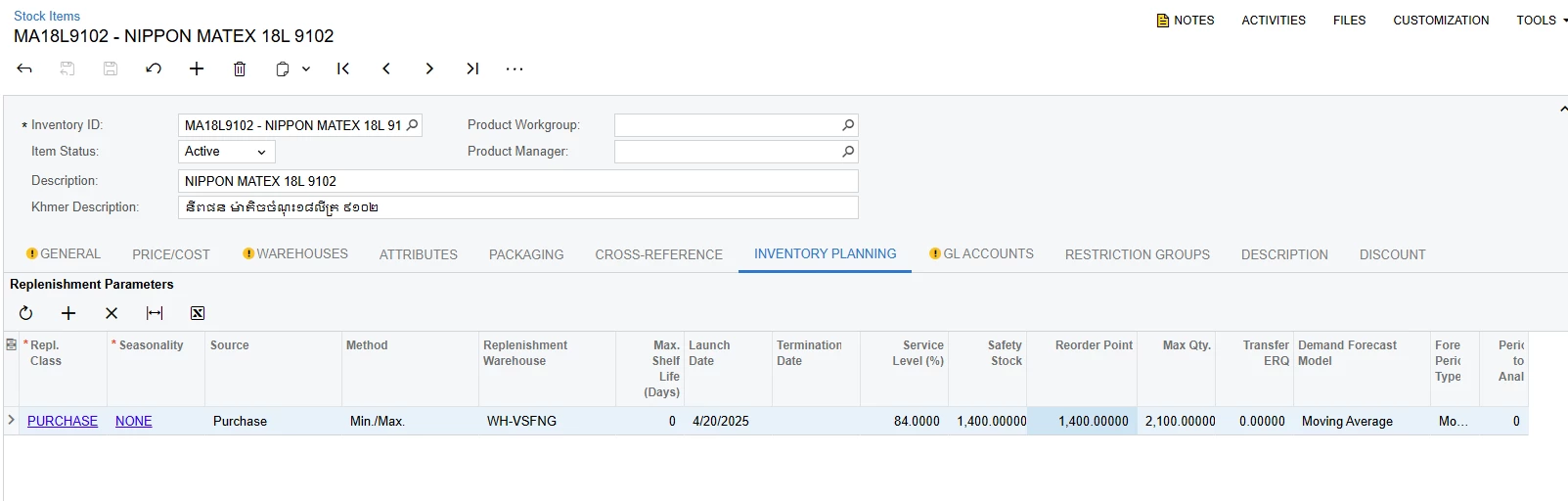Switch to the GL ACCOUNTS tab

tap(981, 253)
